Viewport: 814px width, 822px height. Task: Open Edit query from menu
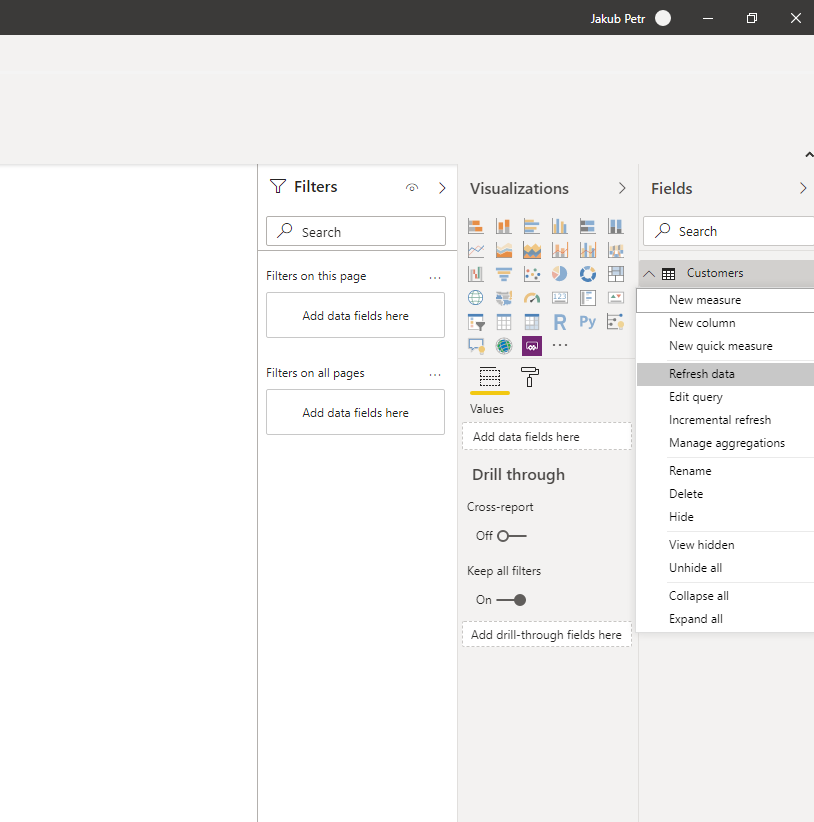point(725,397)
